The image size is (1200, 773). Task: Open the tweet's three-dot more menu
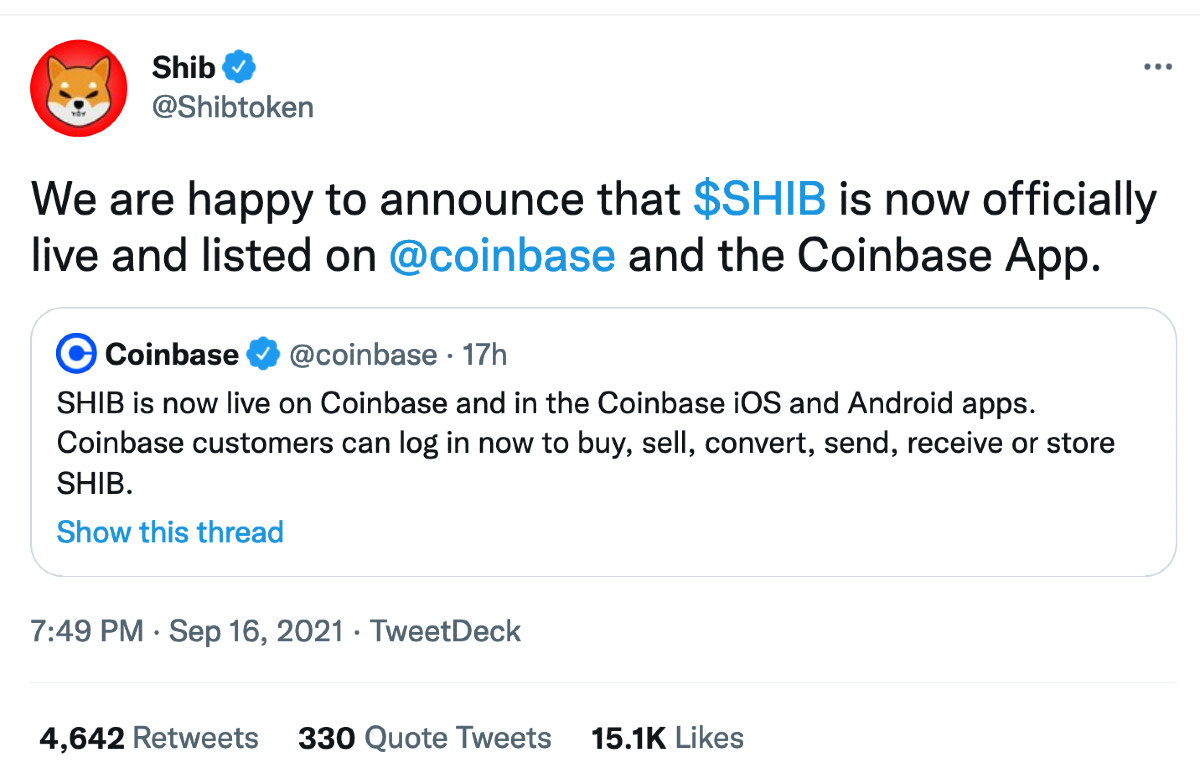(x=1157, y=67)
